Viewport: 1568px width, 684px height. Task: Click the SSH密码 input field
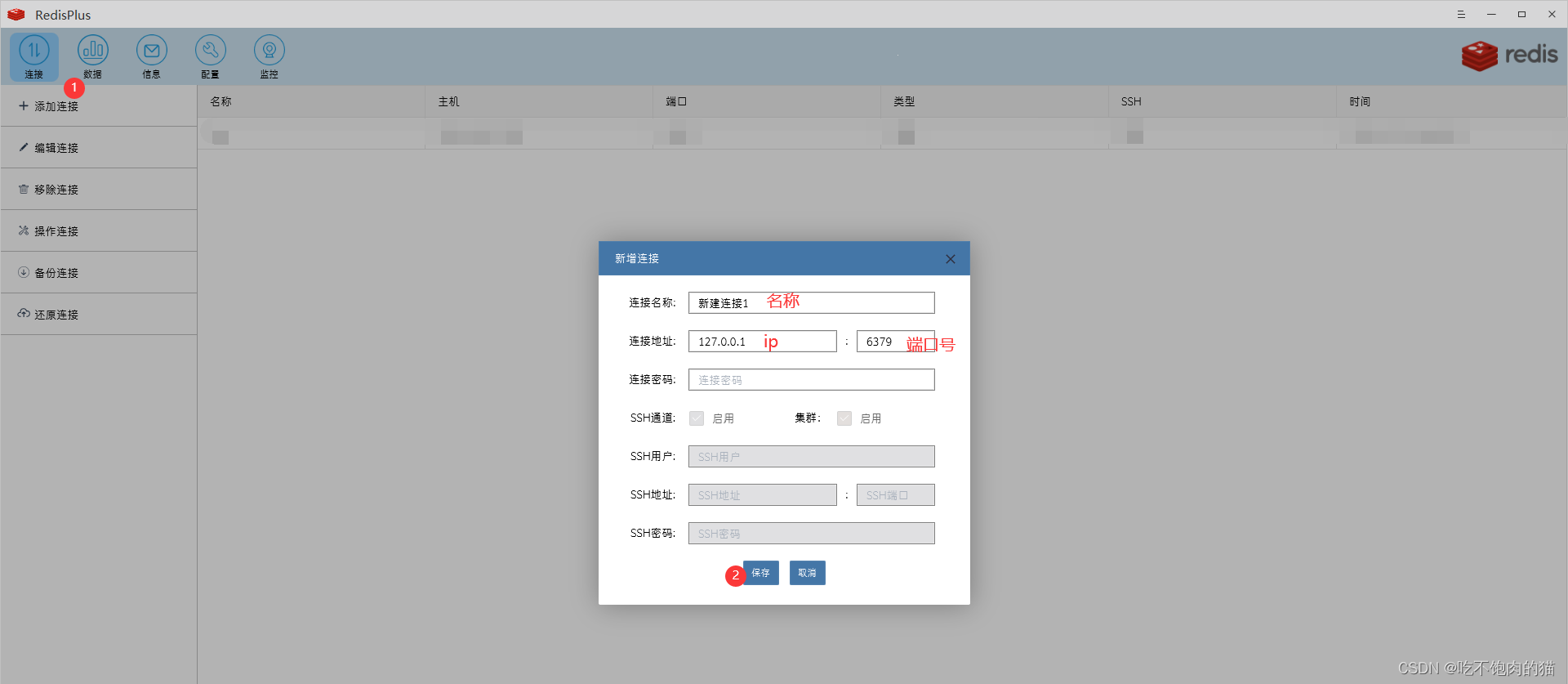pos(812,534)
